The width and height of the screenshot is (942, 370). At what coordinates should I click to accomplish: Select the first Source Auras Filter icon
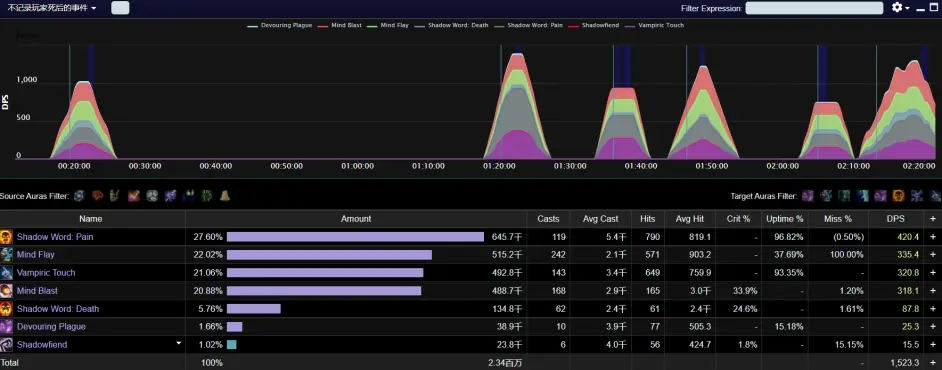tap(79, 196)
